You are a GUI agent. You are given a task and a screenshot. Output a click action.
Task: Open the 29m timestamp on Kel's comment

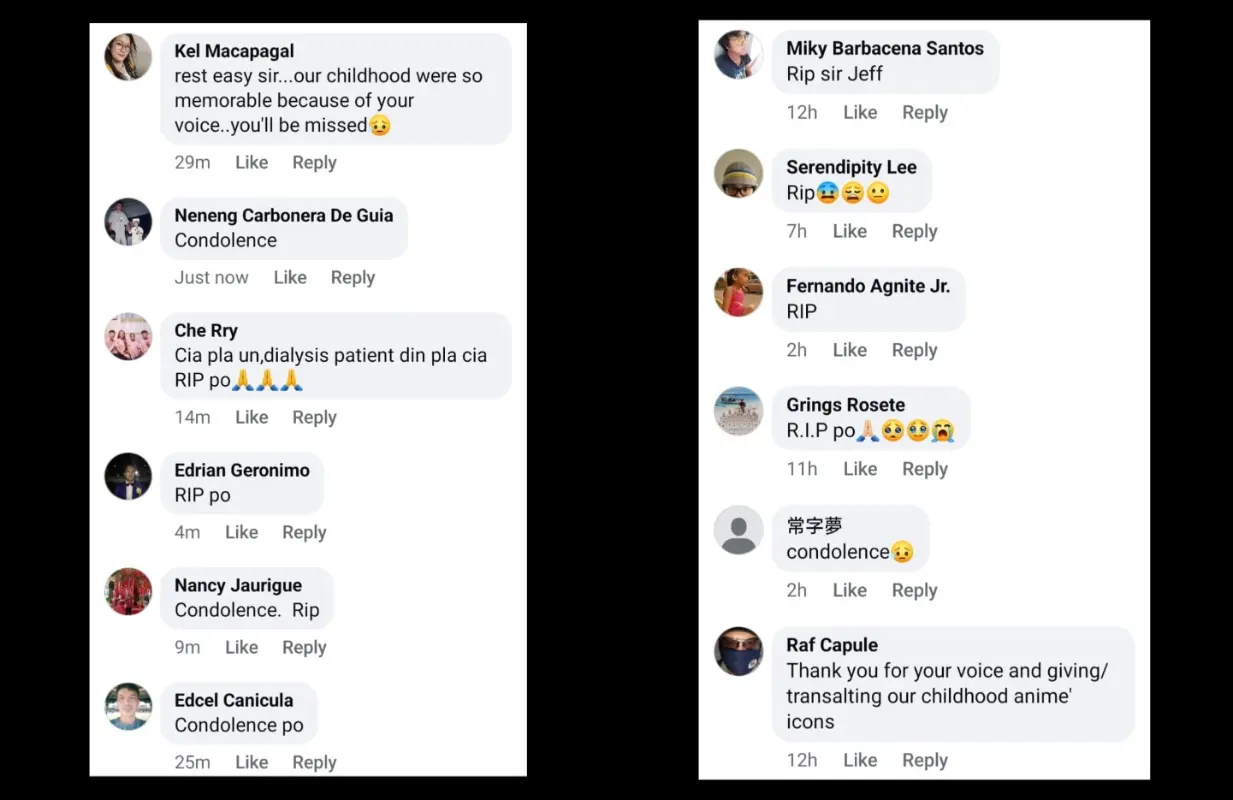(192, 162)
